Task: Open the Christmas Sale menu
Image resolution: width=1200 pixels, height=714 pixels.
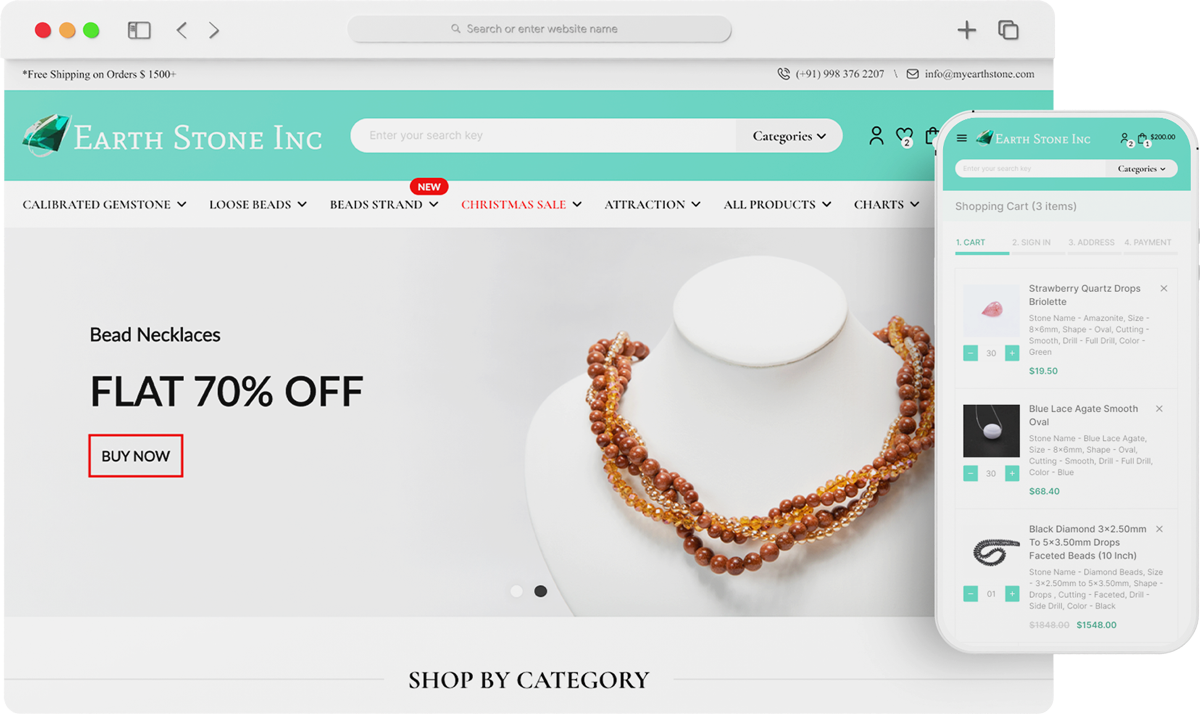Action: pos(521,204)
